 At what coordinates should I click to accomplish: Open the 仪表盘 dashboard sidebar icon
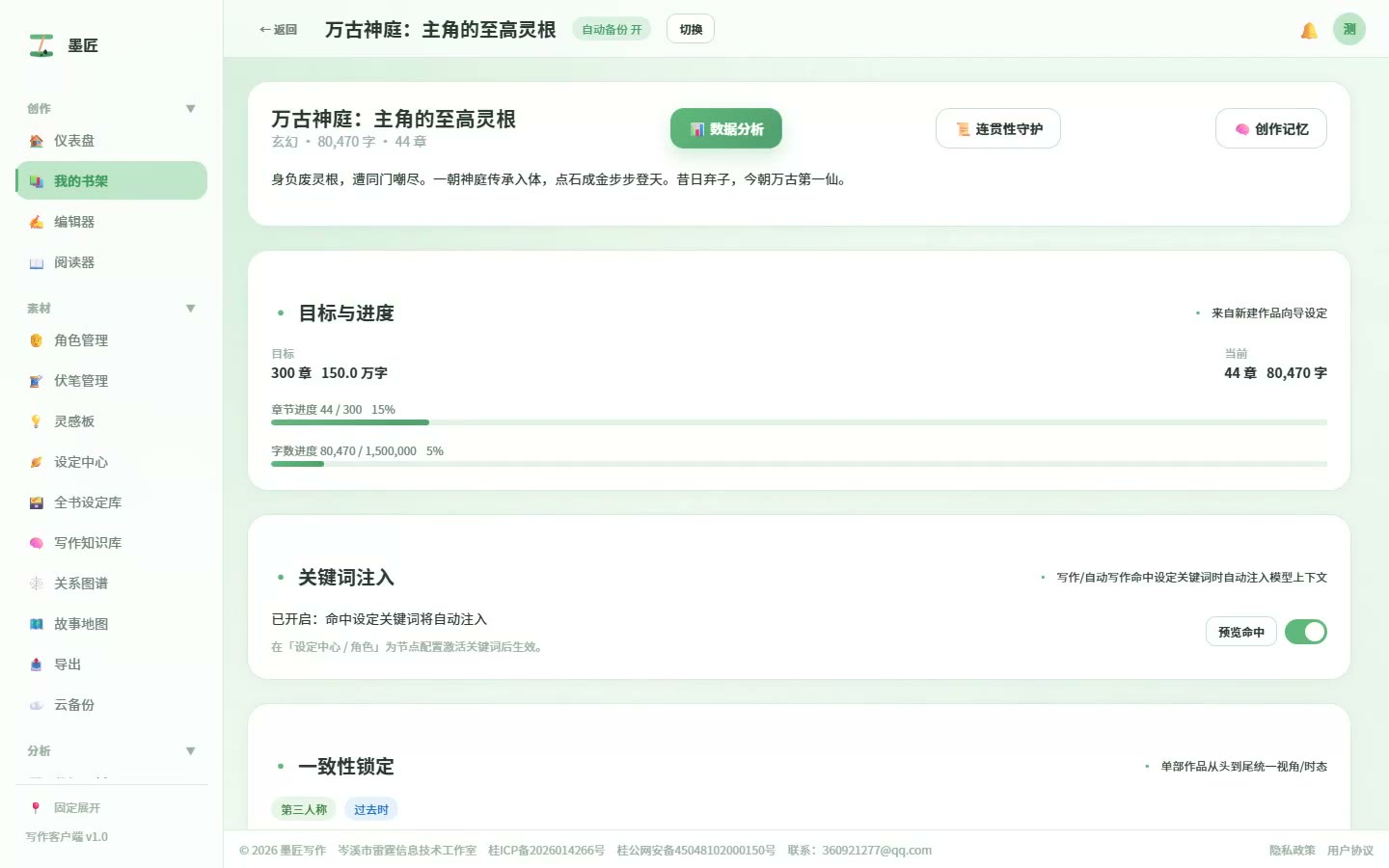pyautogui.click(x=36, y=141)
